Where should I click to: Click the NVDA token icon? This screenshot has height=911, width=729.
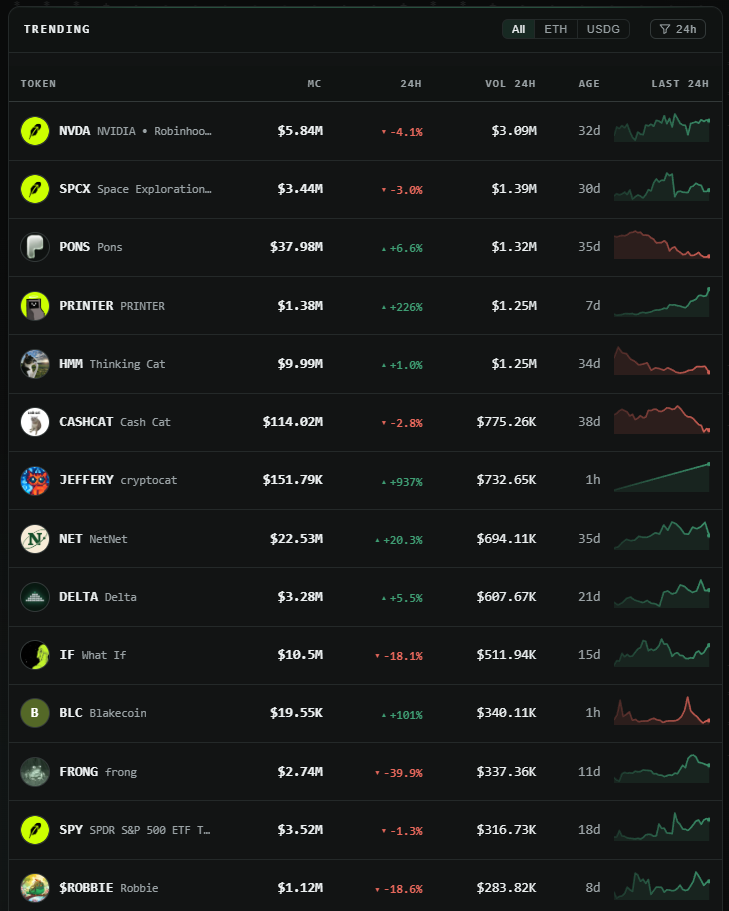point(35,131)
